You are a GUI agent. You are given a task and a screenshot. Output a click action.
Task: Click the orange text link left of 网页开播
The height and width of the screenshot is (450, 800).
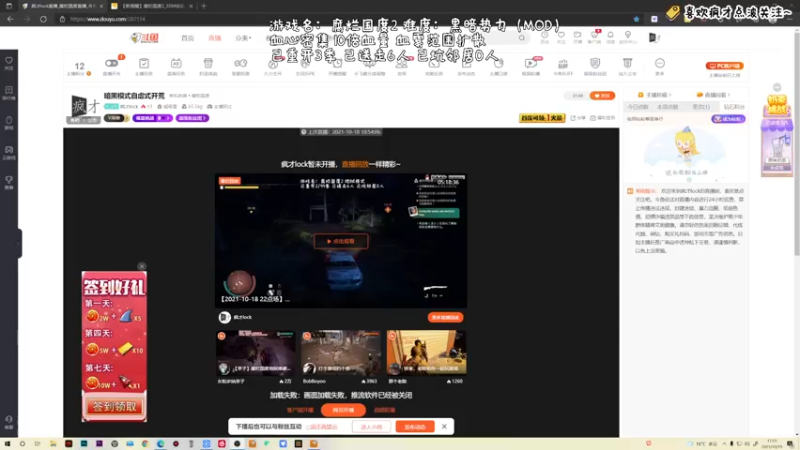(x=300, y=410)
